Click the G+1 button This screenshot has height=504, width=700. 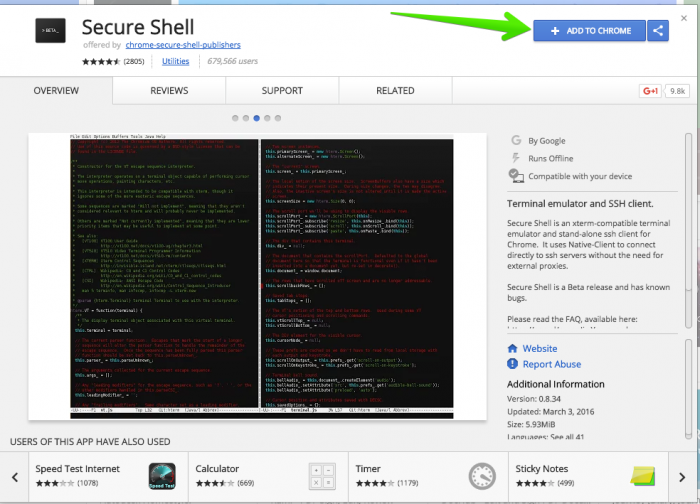(650, 91)
